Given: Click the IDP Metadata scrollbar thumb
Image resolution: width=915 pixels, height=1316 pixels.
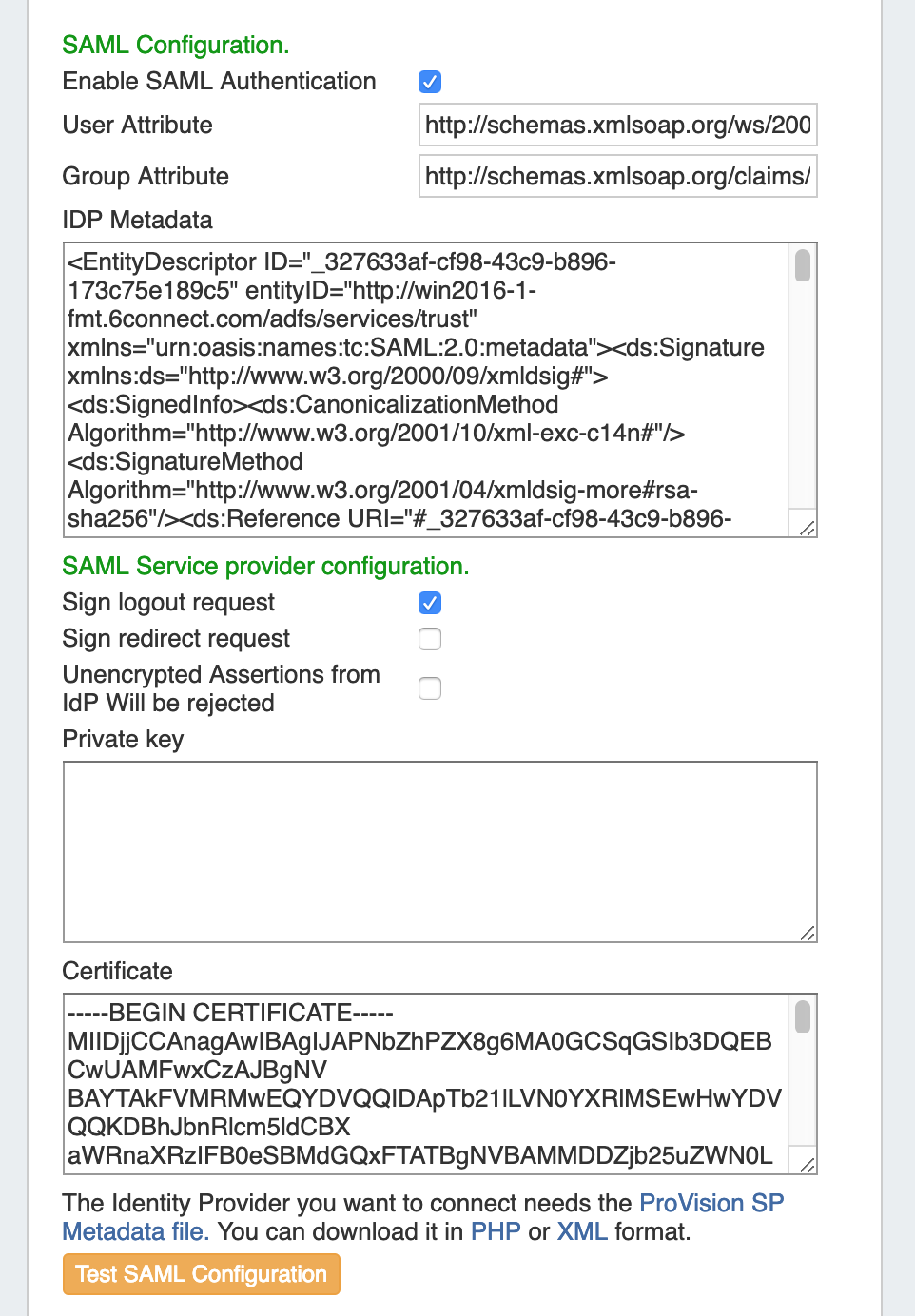Looking at the screenshot, I should (x=803, y=265).
